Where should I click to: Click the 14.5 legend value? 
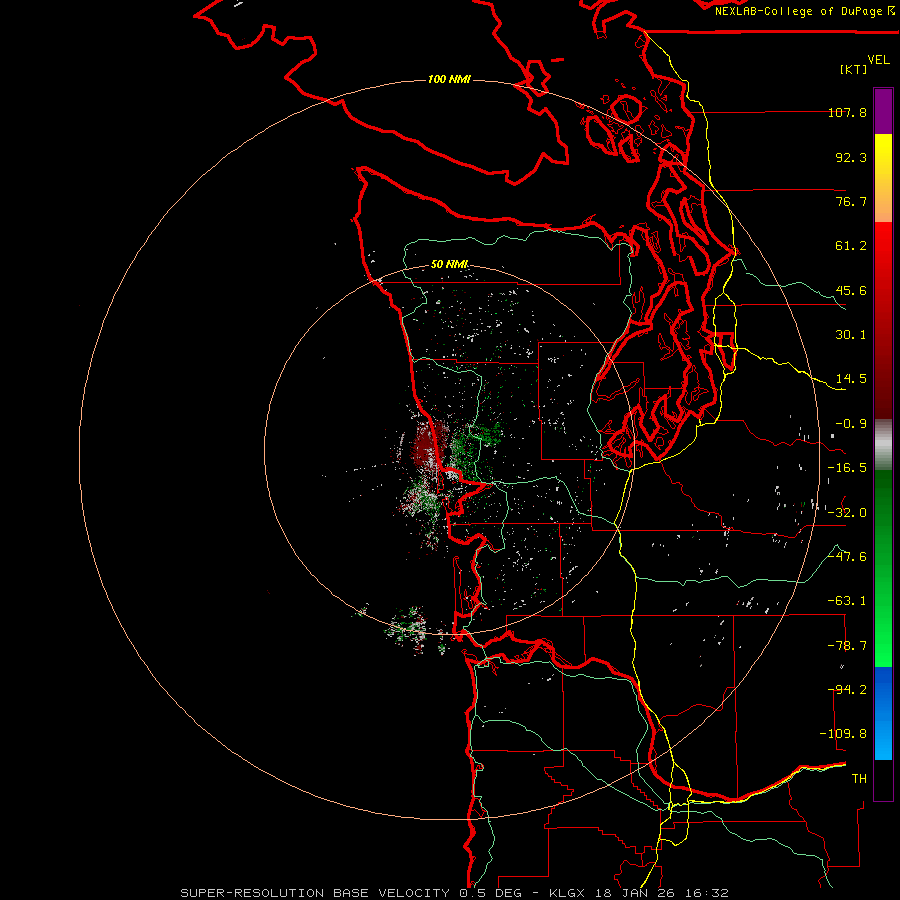(851, 379)
